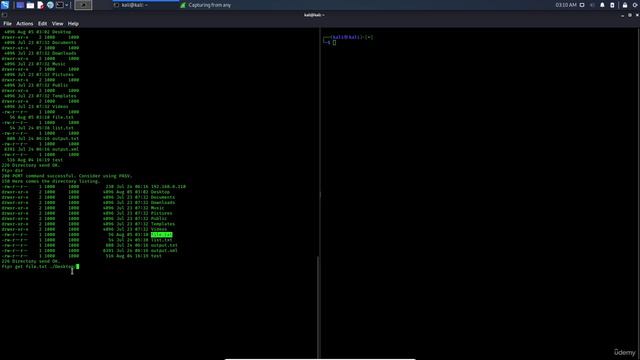Launch terminal emulator from top panel
This screenshot has height=360, width=640.
[60, 5]
